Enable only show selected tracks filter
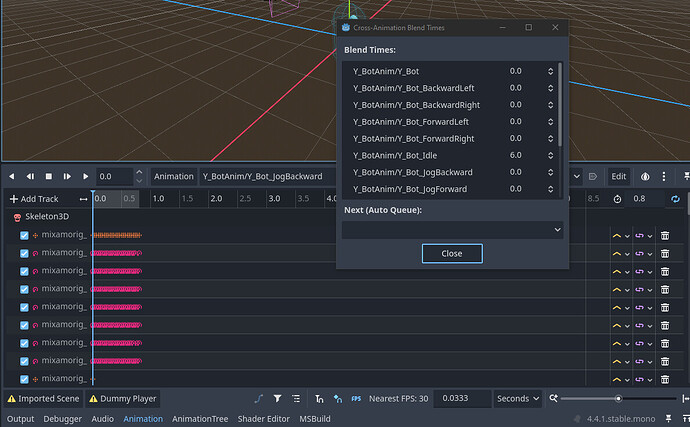The image size is (690, 427). pos(277,399)
